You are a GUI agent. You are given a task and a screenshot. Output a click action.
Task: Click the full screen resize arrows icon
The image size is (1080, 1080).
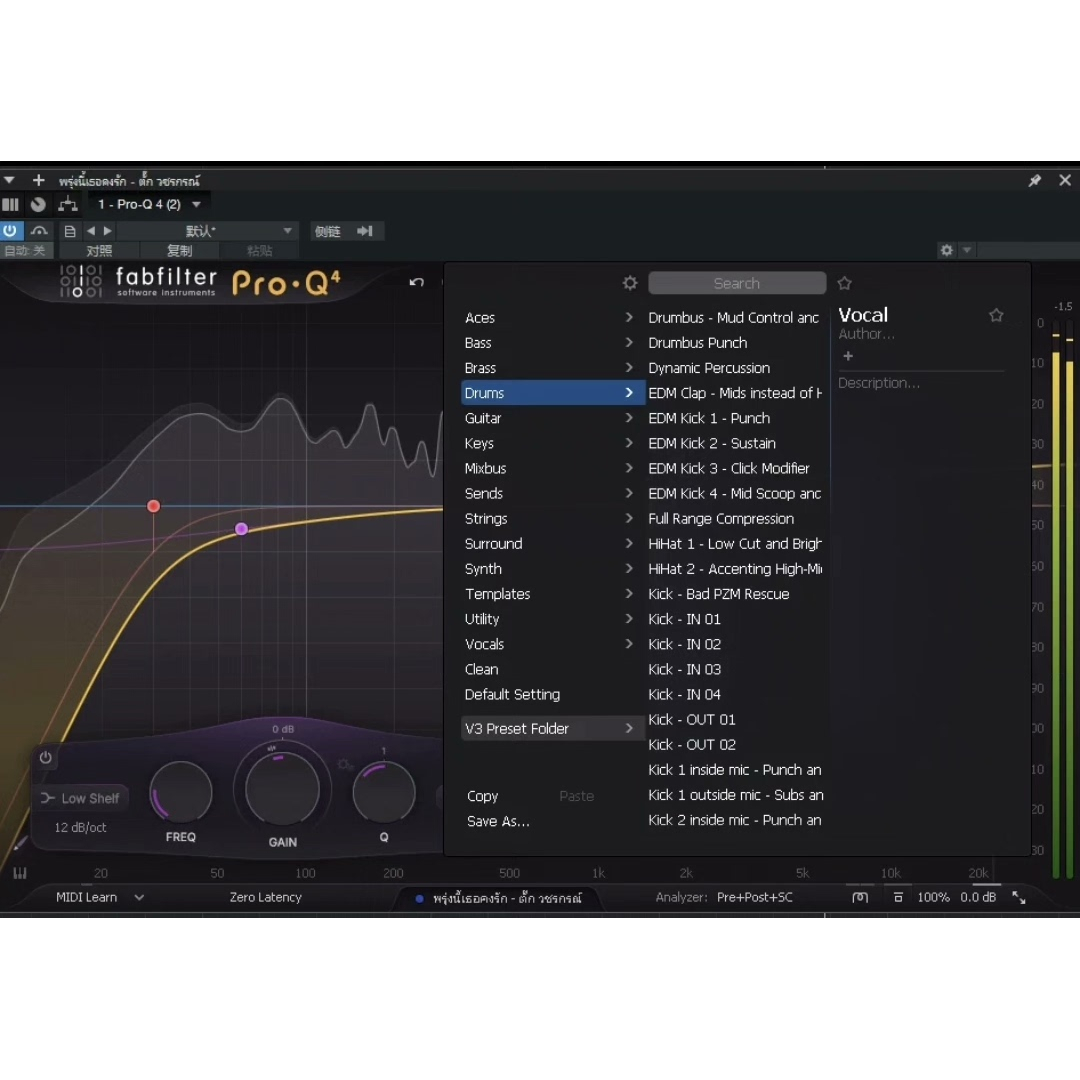(1019, 897)
